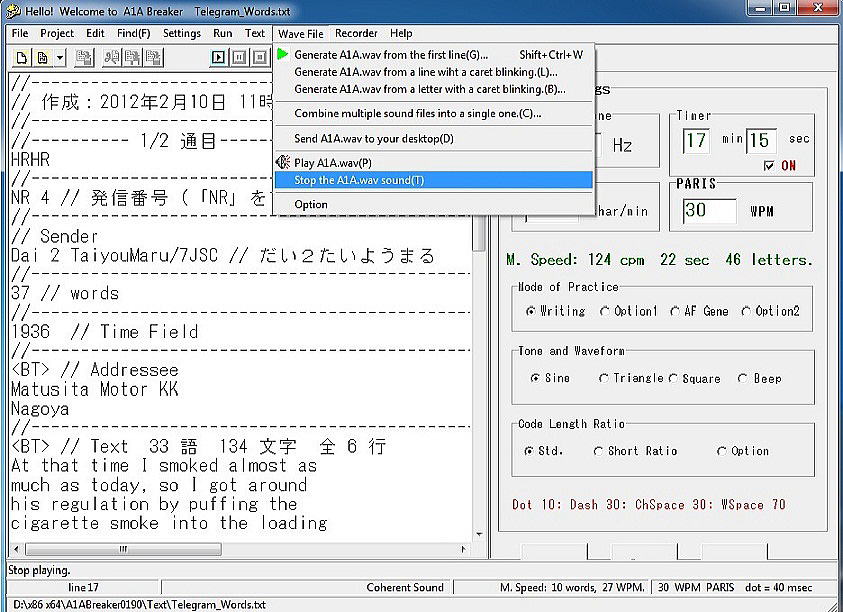843x612 pixels.
Task: Pick the Beep tone option
Action: pyautogui.click(x=742, y=378)
